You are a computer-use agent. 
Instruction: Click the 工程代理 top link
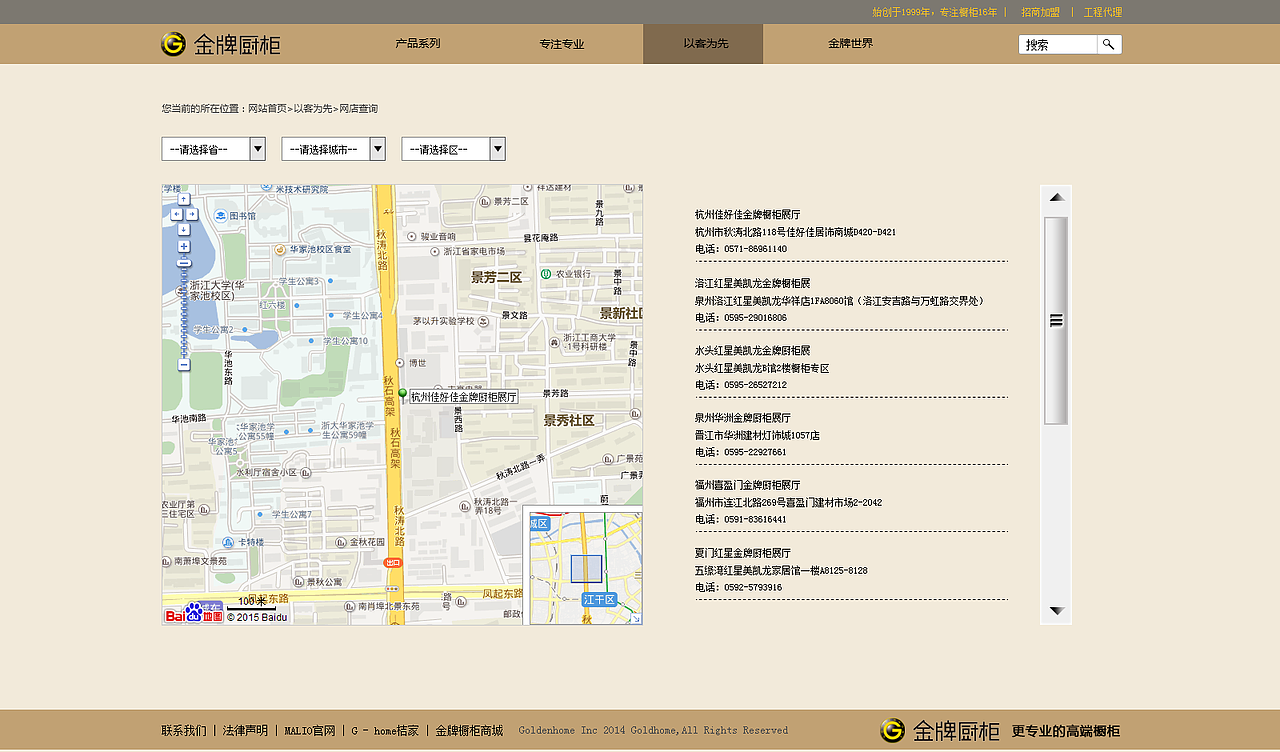(1103, 12)
